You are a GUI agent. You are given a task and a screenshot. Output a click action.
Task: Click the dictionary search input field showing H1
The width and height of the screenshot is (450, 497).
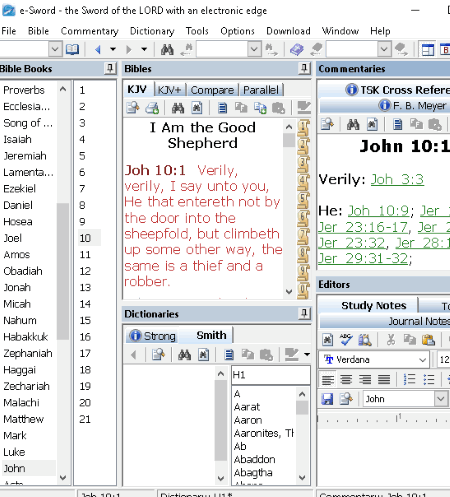click(x=271, y=375)
